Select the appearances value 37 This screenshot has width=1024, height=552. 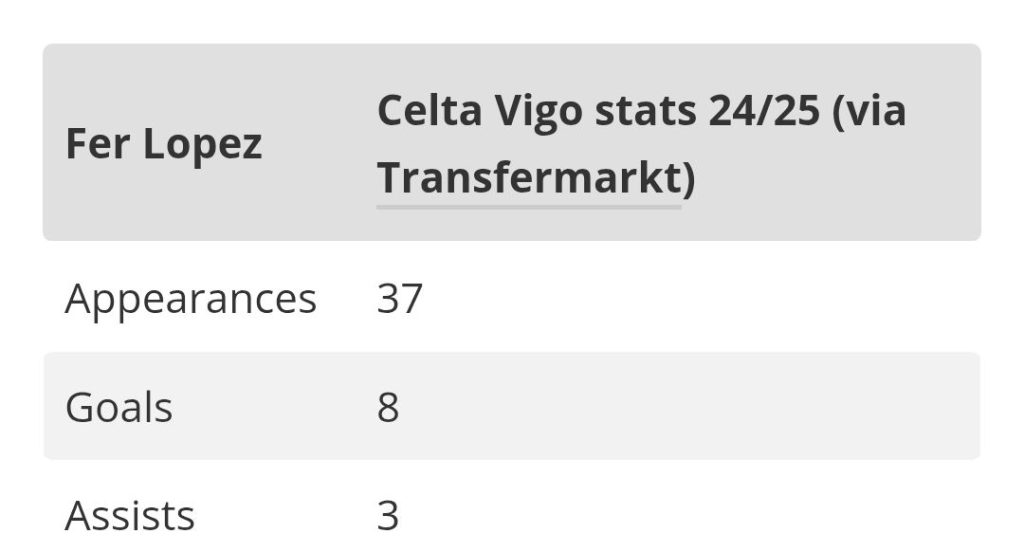400,299
